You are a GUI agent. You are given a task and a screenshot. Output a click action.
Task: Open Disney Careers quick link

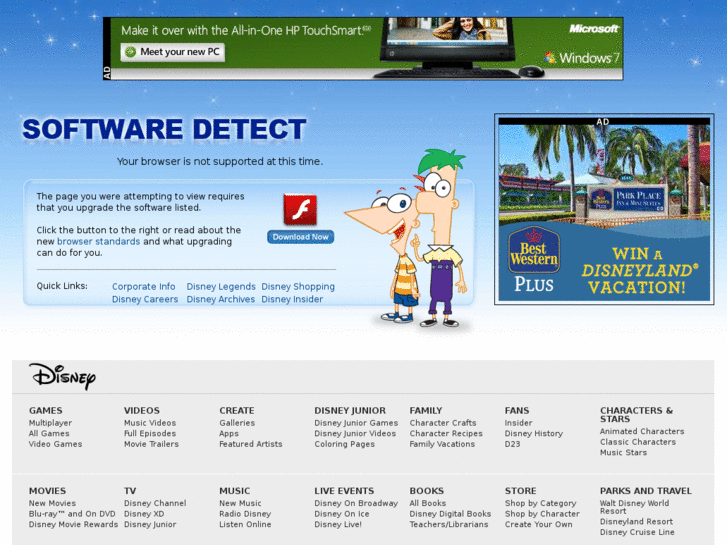145,299
